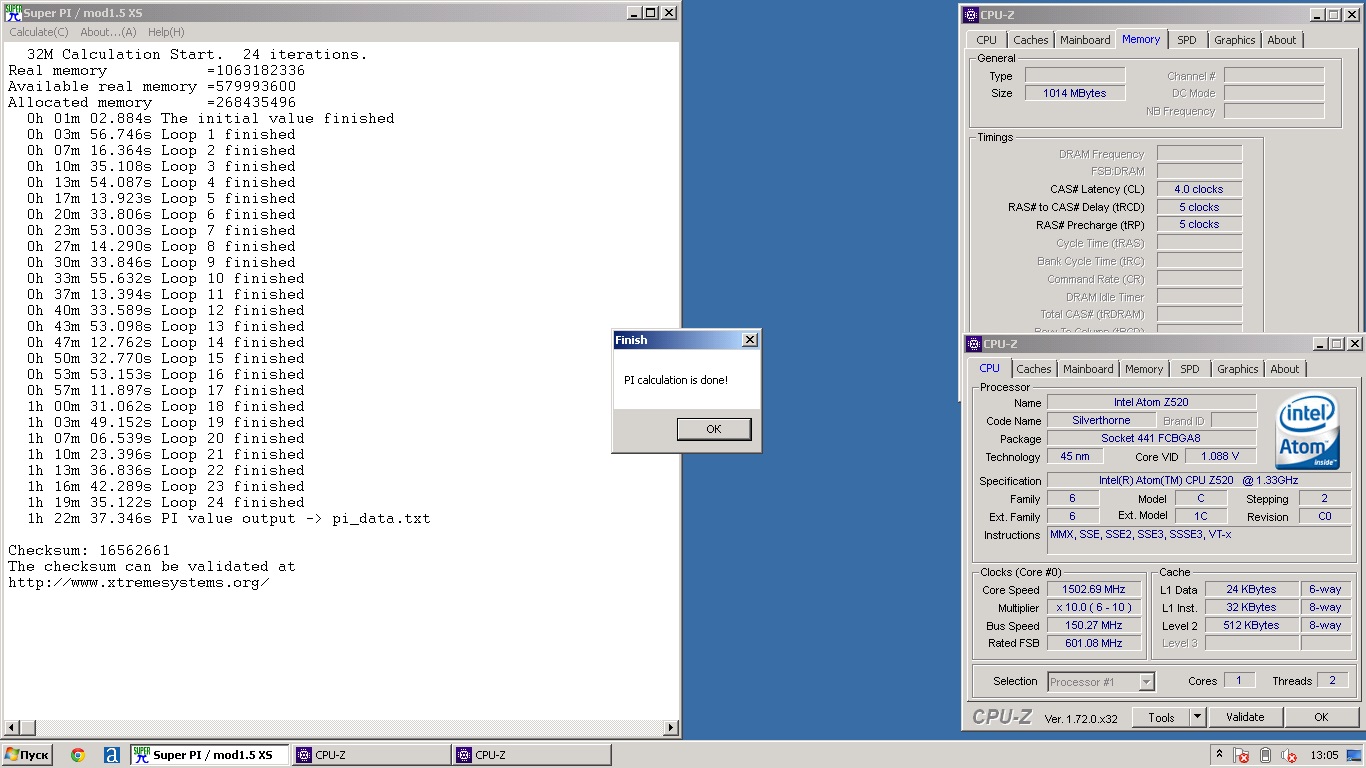Click the horizontal scrollbar right arrow in Super PI
Screen dimensions: 1366x768
(670, 727)
